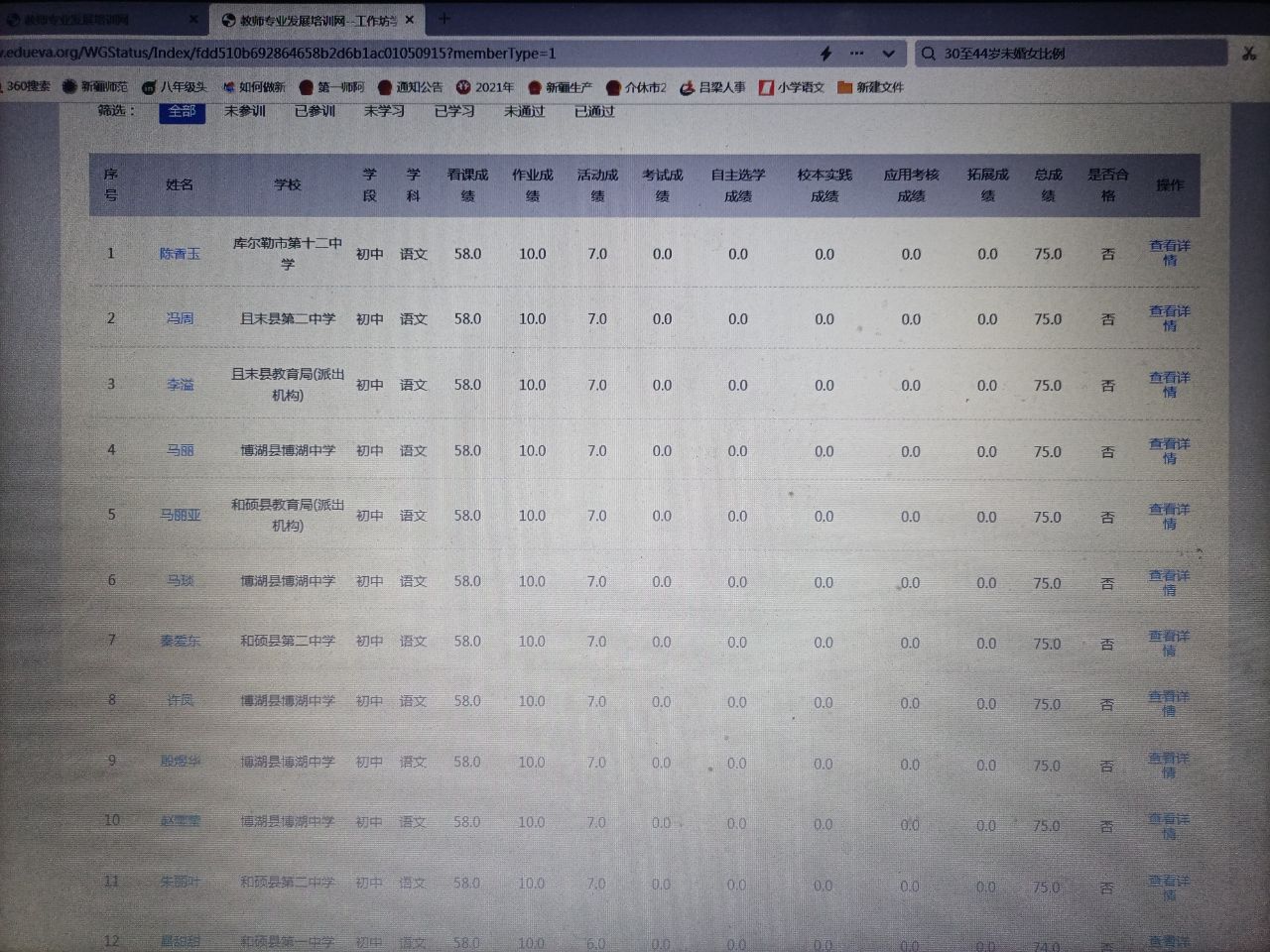Image resolution: width=1270 pixels, height=952 pixels.
Task: Expand the address bar dropdown chevron
Action: click(x=889, y=54)
